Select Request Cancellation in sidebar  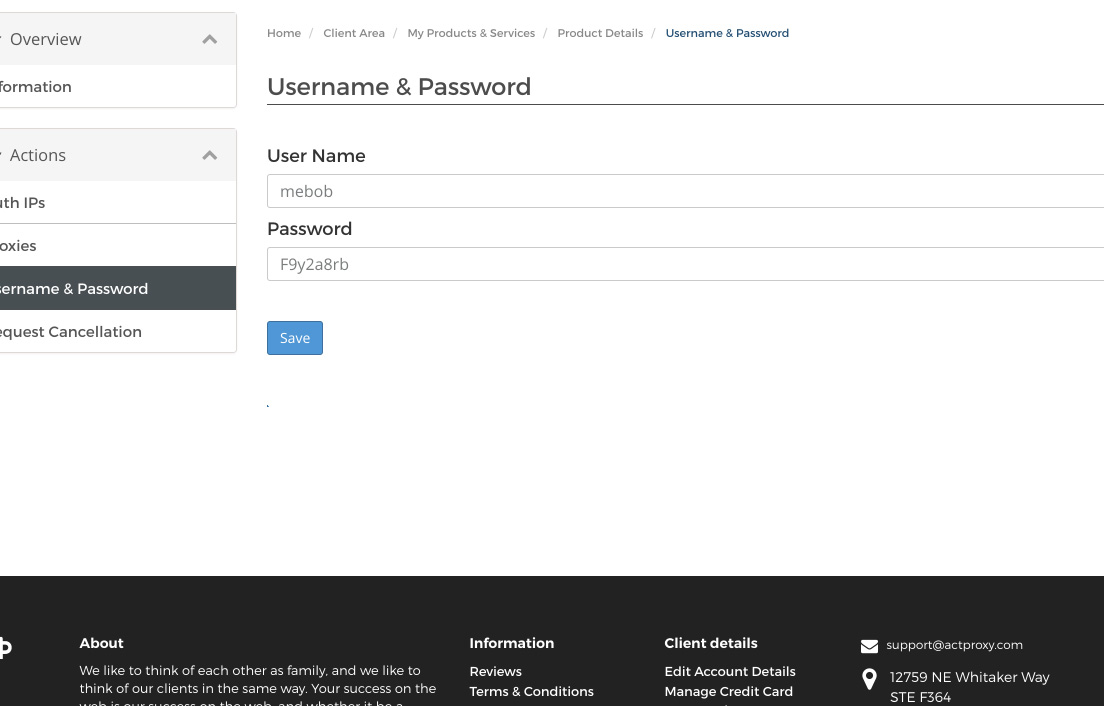[70, 332]
